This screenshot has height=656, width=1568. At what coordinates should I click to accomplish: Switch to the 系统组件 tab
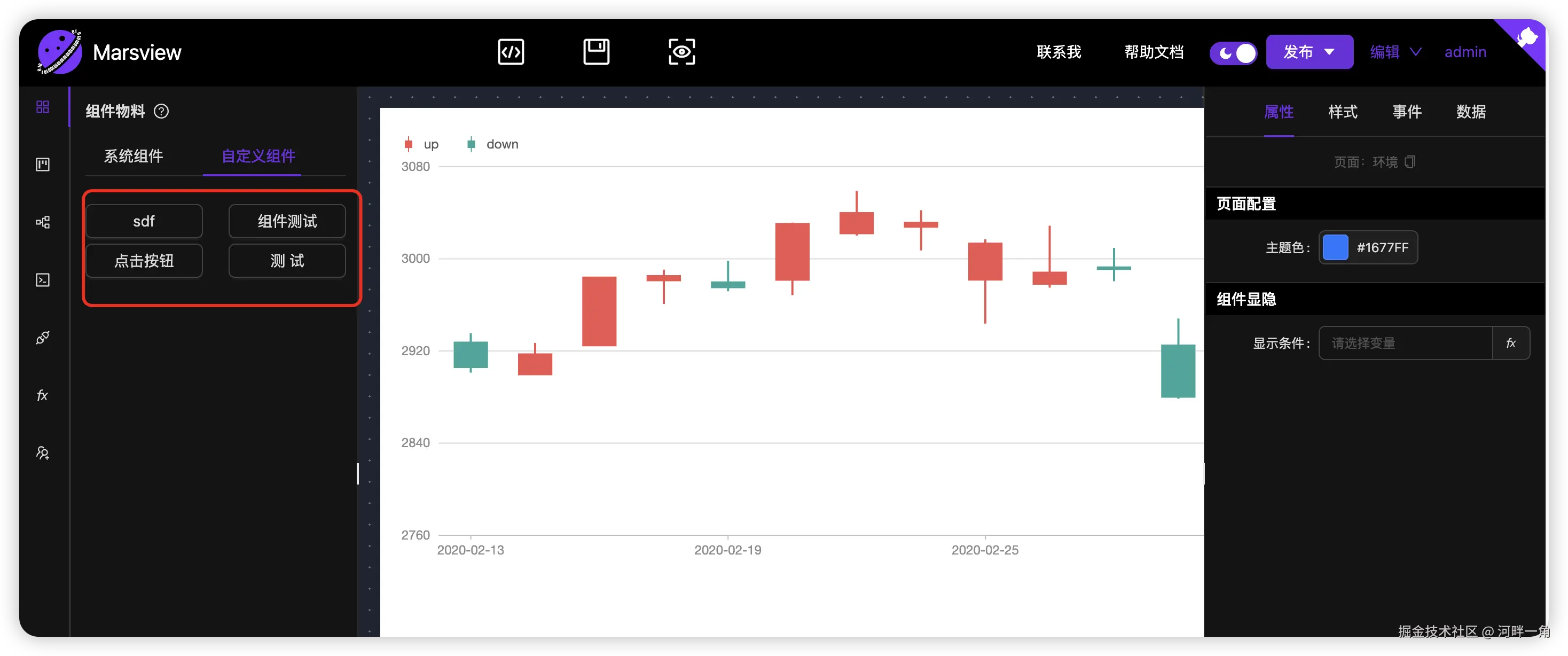click(x=134, y=157)
